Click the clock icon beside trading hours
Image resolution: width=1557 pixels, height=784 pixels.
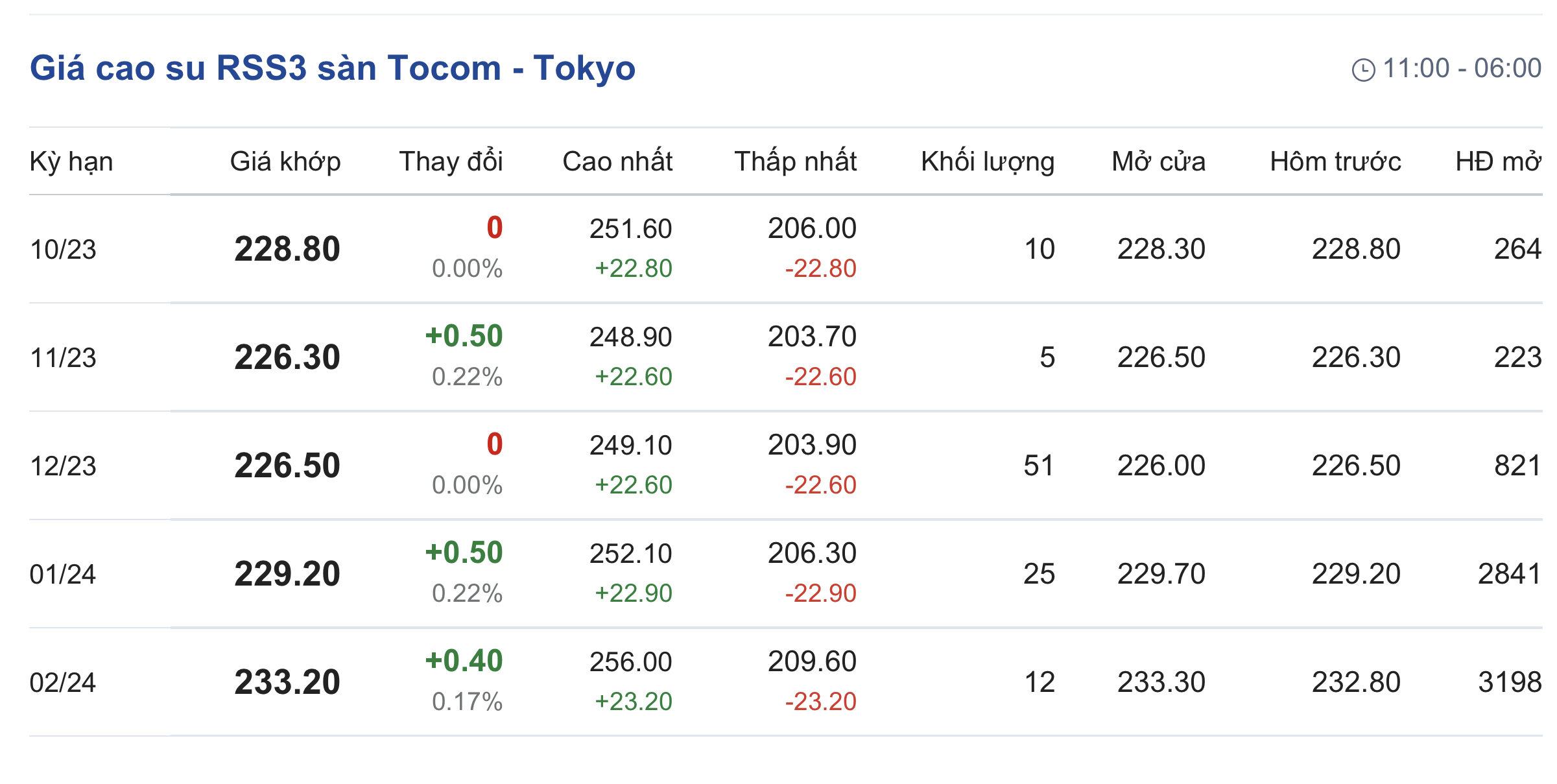pyautogui.click(x=1363, y=70)
